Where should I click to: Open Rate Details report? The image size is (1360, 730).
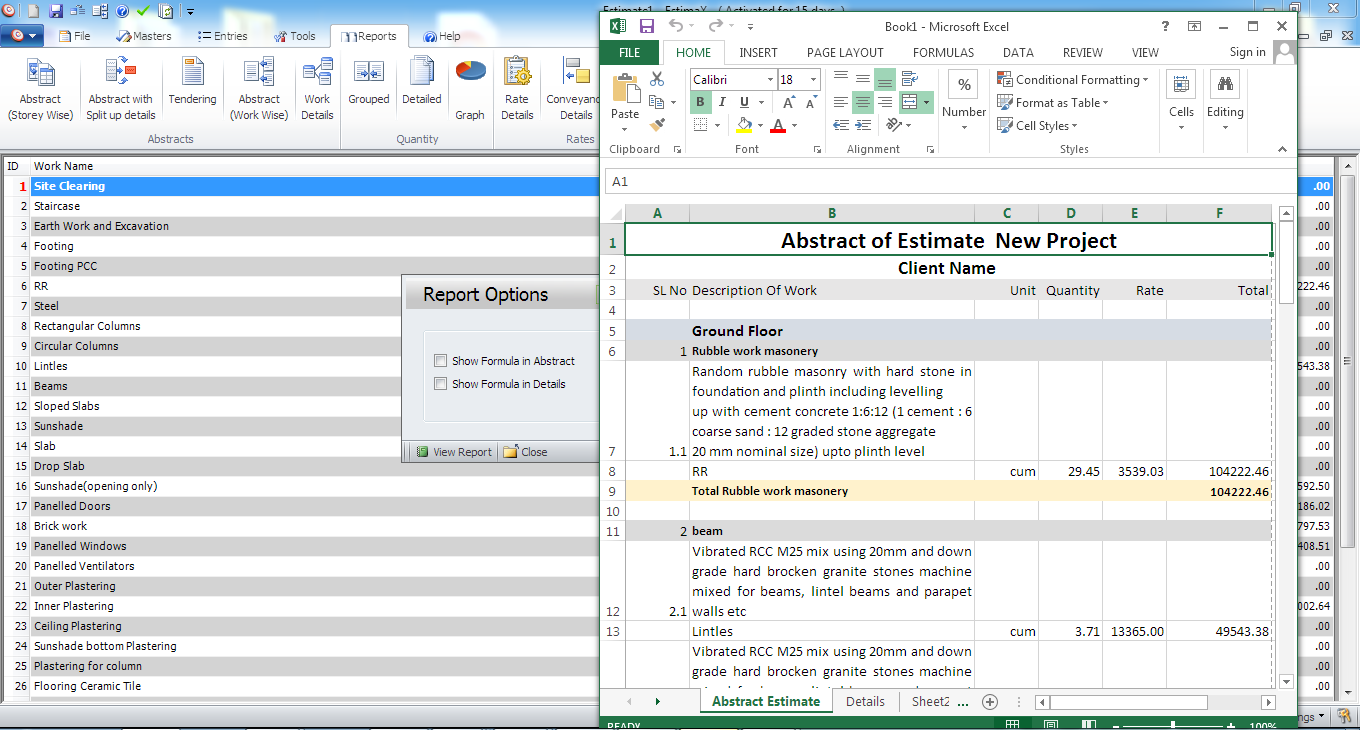(517, 88)
